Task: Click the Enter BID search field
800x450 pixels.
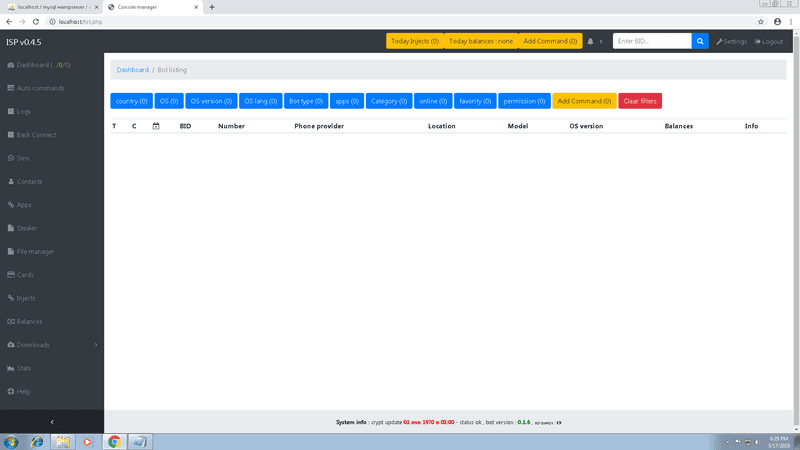Action: pyautogui.click(x=651, y=41)
